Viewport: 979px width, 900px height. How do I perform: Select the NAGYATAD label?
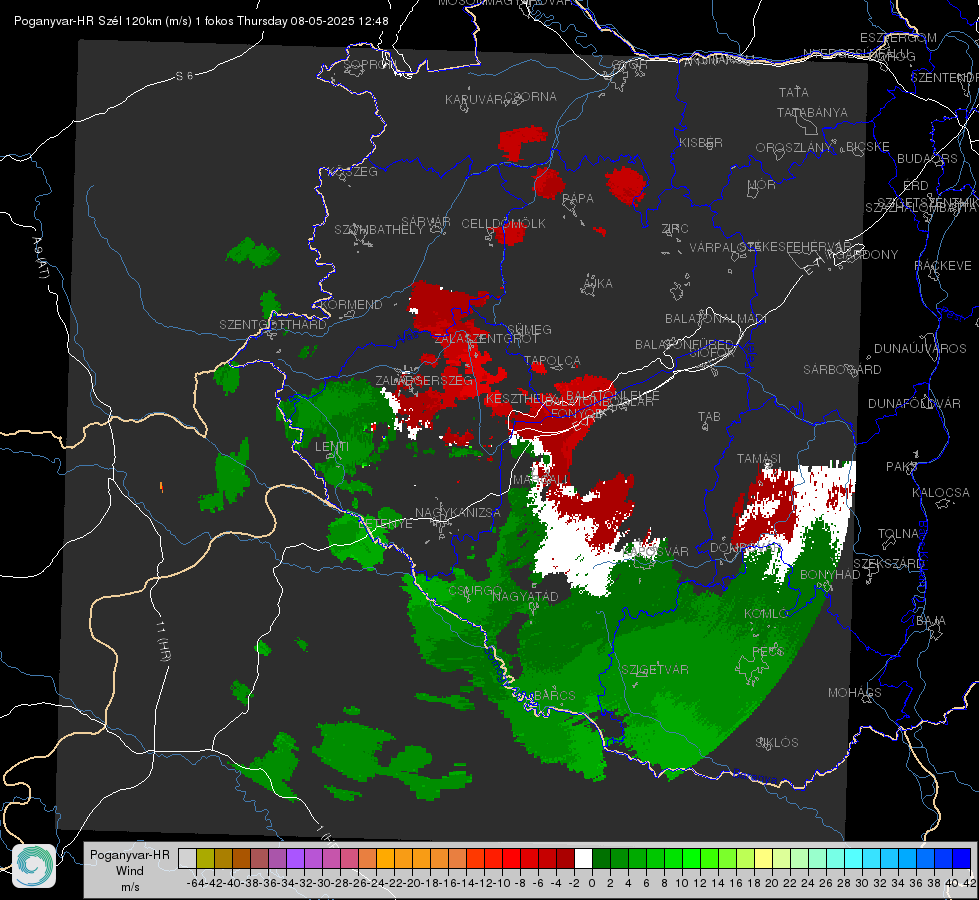click(x=525, y=596)
